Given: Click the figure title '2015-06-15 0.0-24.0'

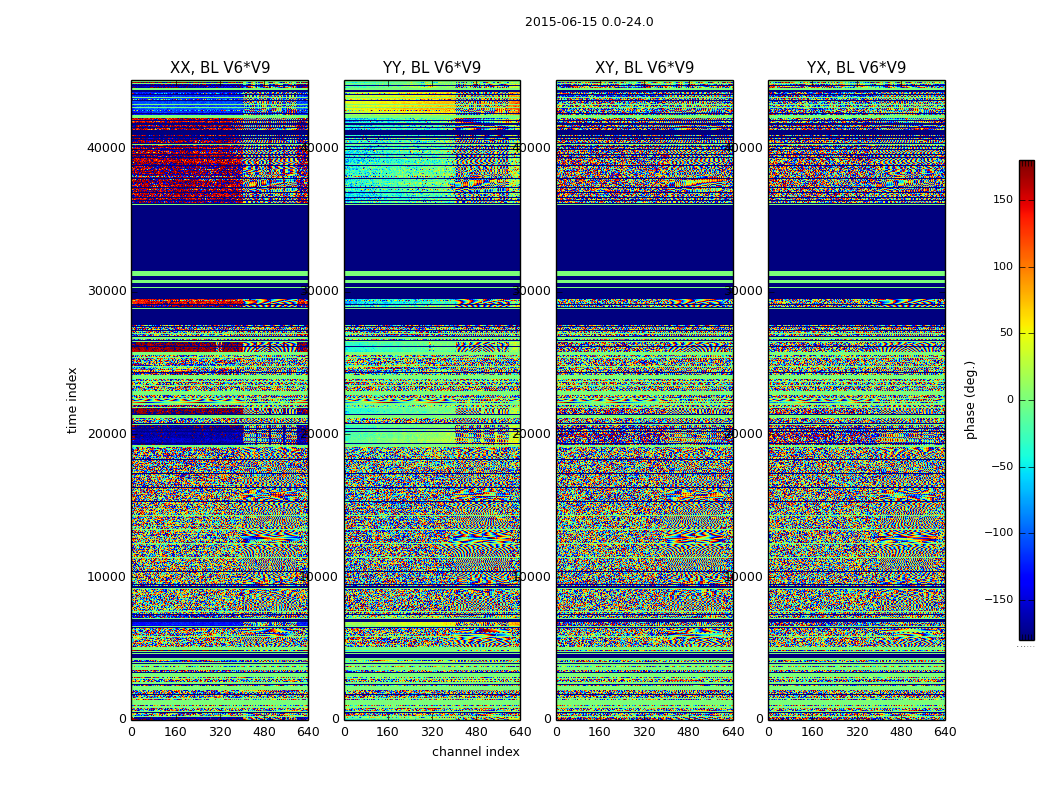Looking at the screenshot, I should [589, 22].
